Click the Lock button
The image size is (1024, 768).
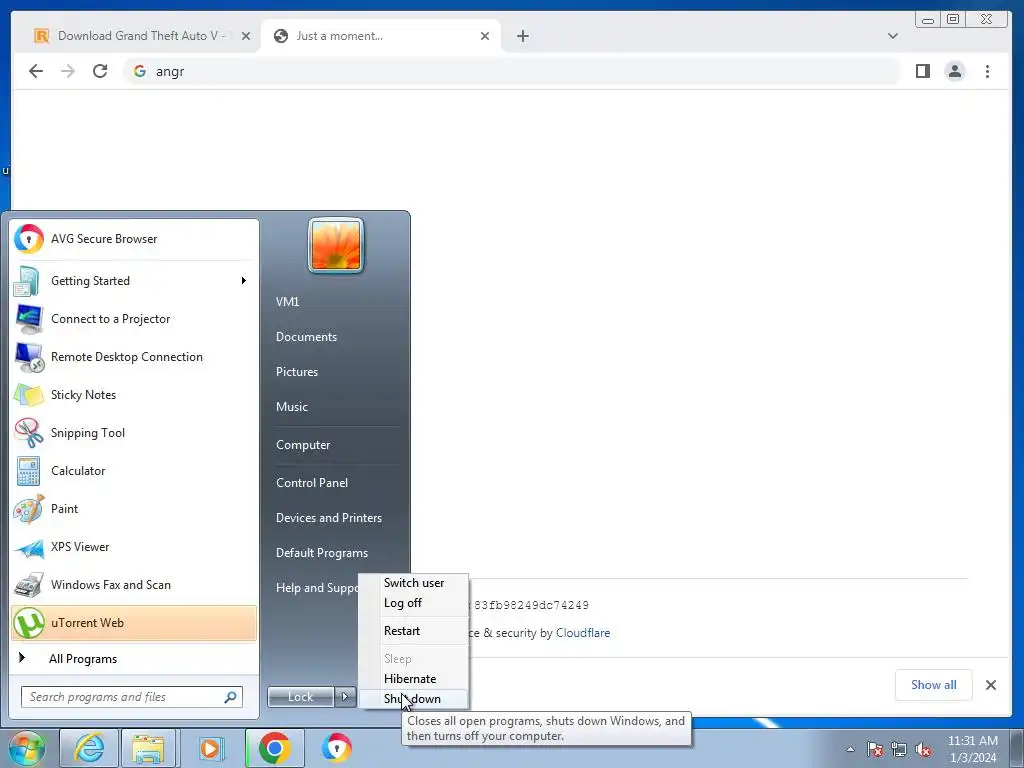coord(300,697)
